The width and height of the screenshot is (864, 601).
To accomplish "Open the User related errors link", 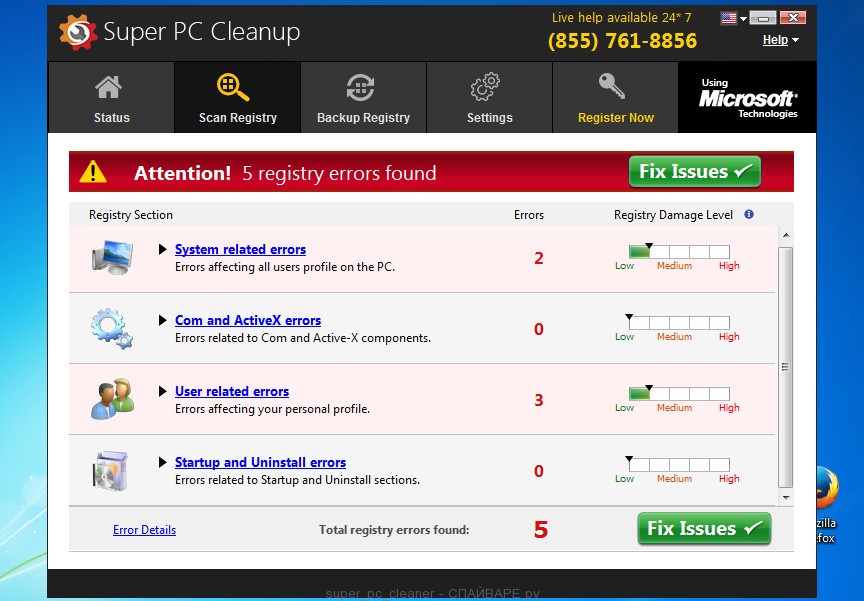I will (x=232, y=392).
